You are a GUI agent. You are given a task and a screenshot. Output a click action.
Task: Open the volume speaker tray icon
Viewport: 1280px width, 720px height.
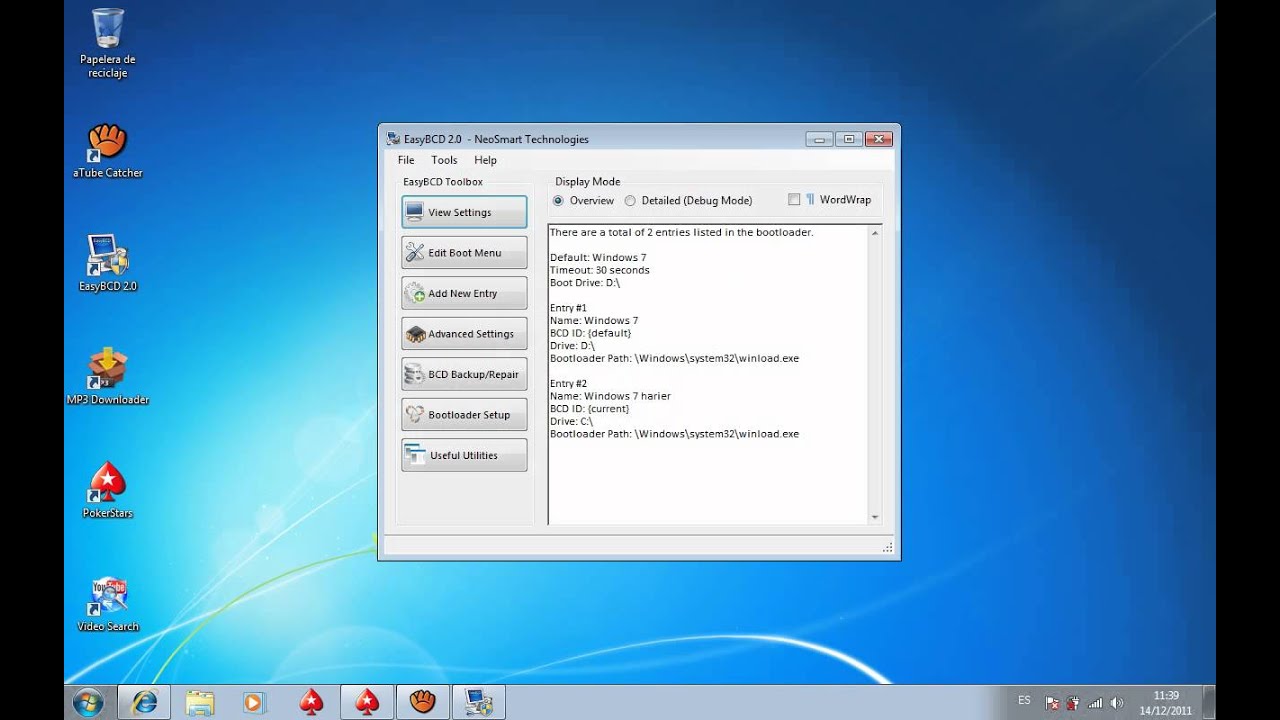pos(1117,703)
